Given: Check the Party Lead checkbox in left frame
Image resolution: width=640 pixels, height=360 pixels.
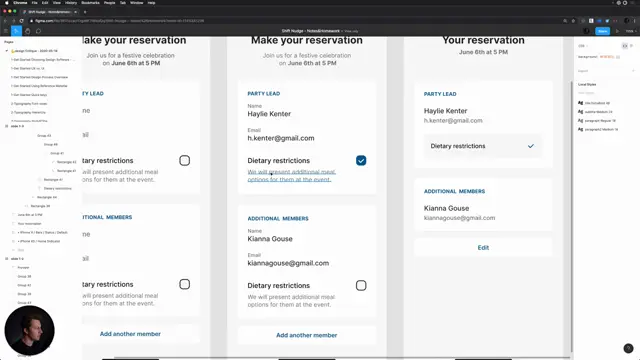Looking at the screenshot, I should (184, 160).
